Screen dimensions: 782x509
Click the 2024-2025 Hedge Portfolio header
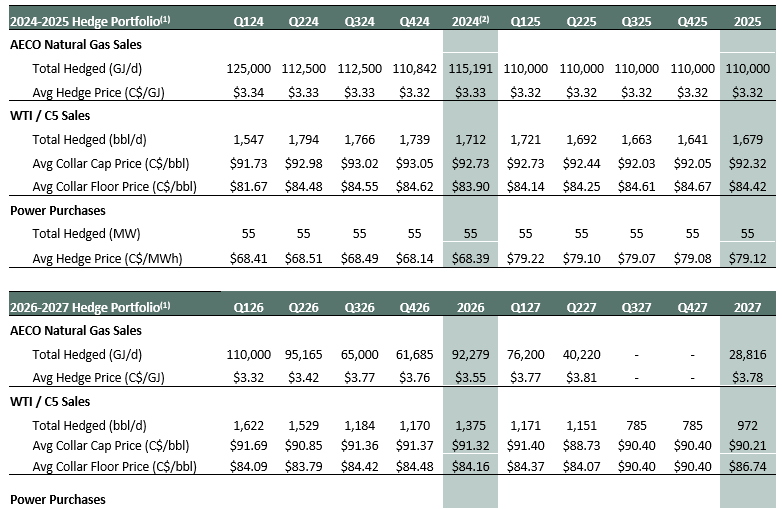90,21
